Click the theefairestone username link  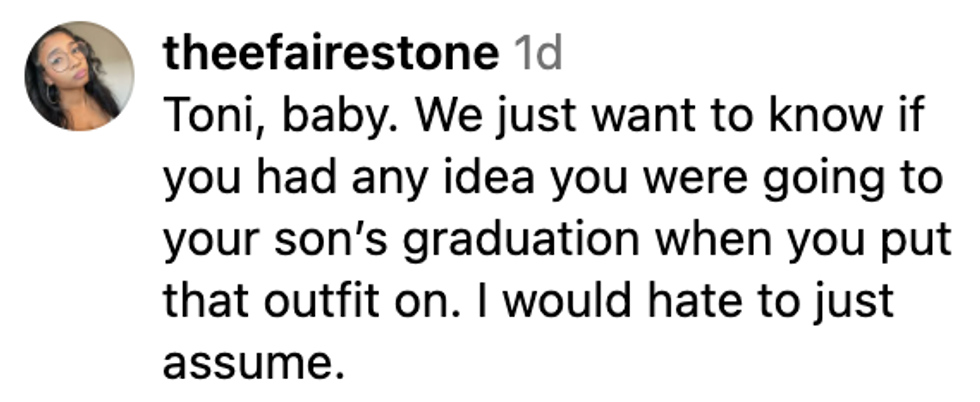pos(329,54)
